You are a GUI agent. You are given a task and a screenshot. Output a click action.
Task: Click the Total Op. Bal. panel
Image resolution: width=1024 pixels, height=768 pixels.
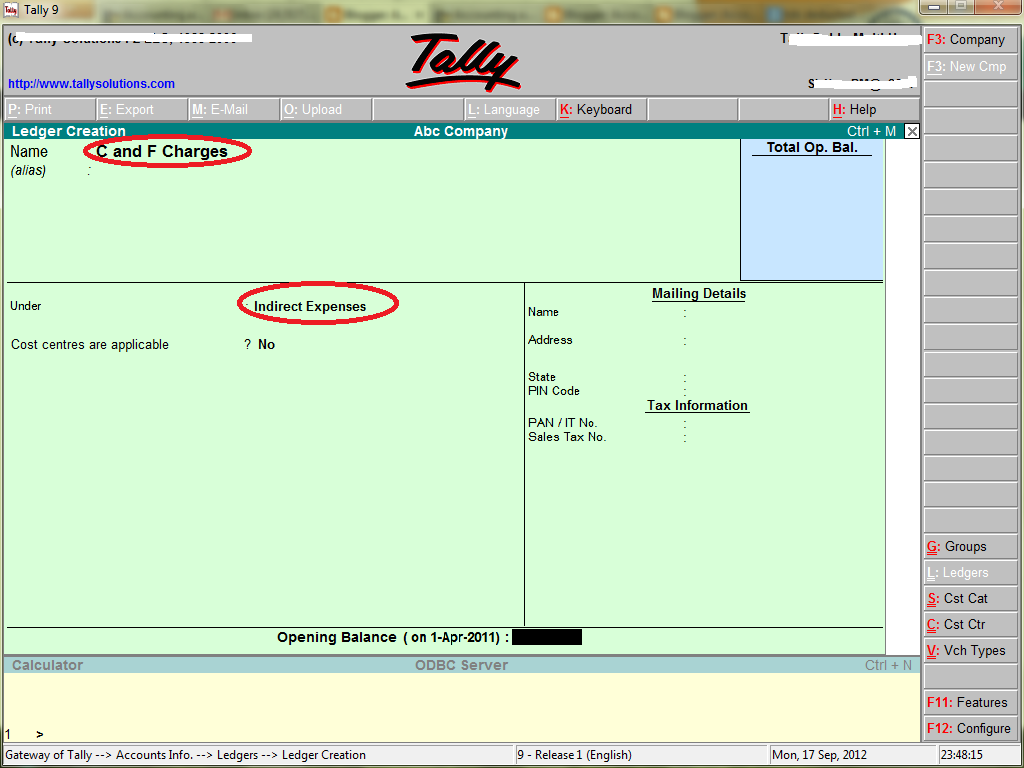click(x=810, y=210)
